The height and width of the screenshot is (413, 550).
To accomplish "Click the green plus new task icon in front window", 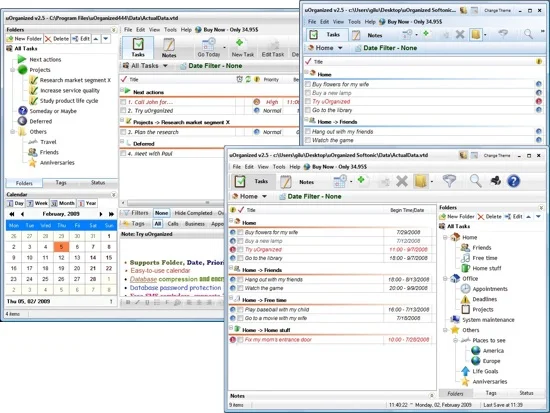I will point(361,180).
